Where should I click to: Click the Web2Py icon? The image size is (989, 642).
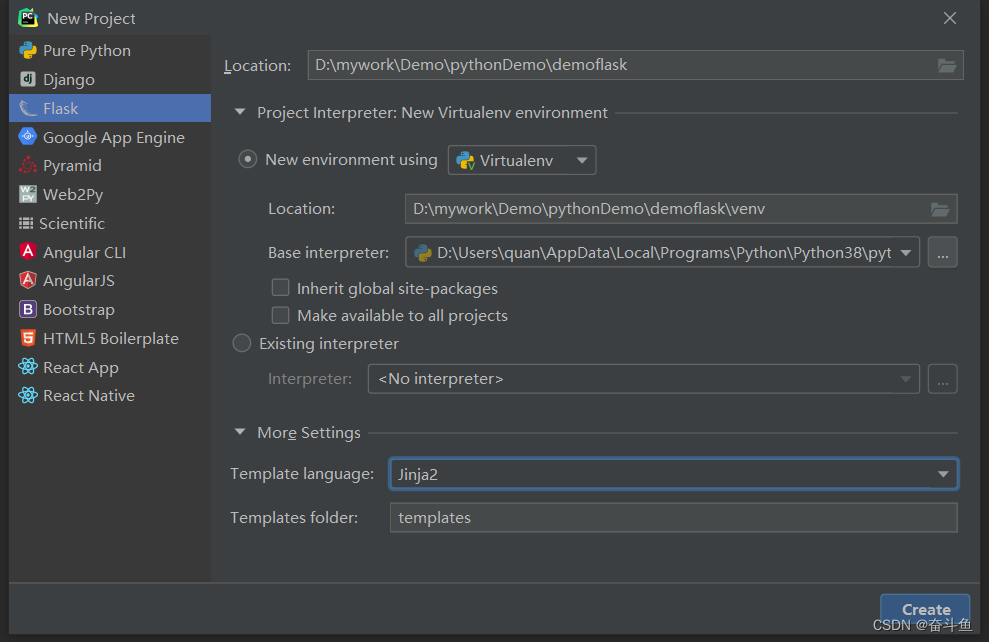tap(28, 194)
